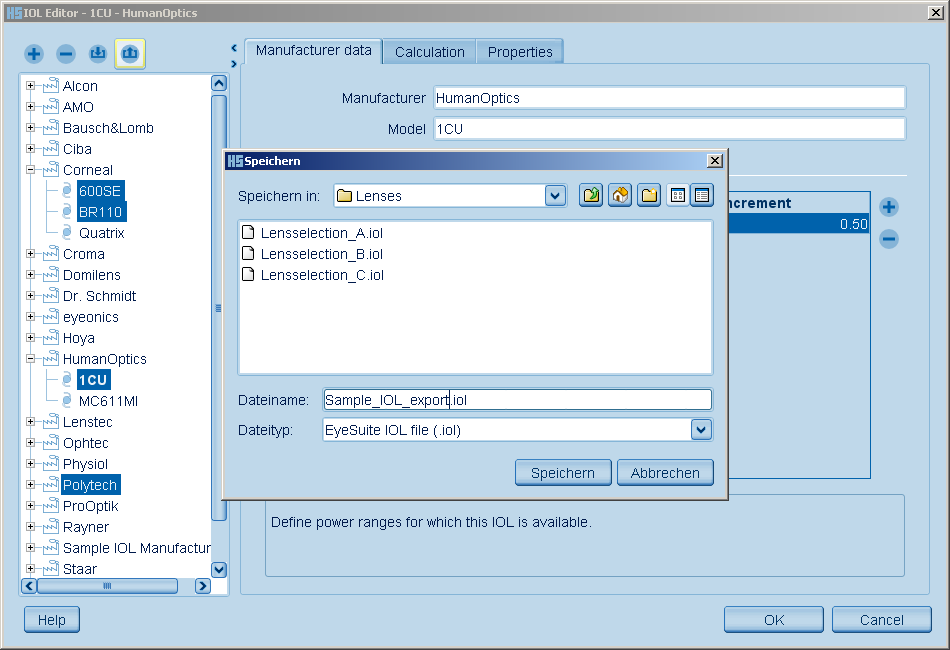
Task: Switch to the Calculation tab
Action: 429,52
